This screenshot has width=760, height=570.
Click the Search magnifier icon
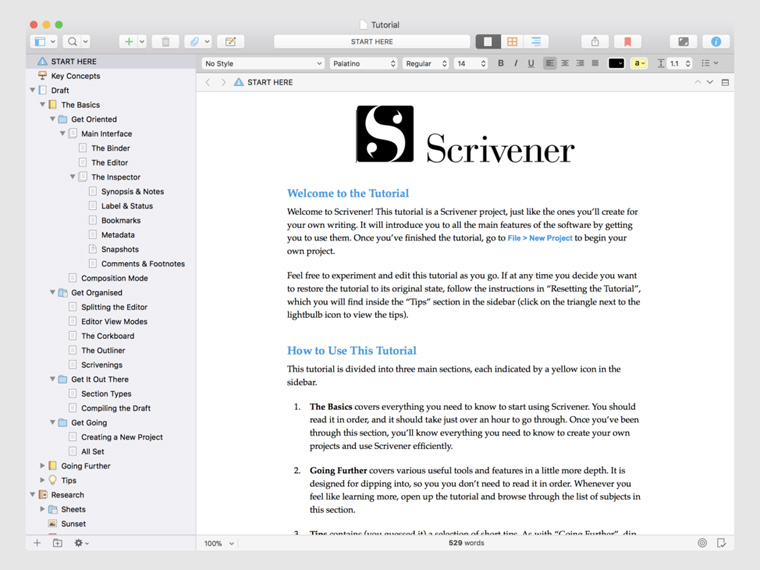coord(72,42)
